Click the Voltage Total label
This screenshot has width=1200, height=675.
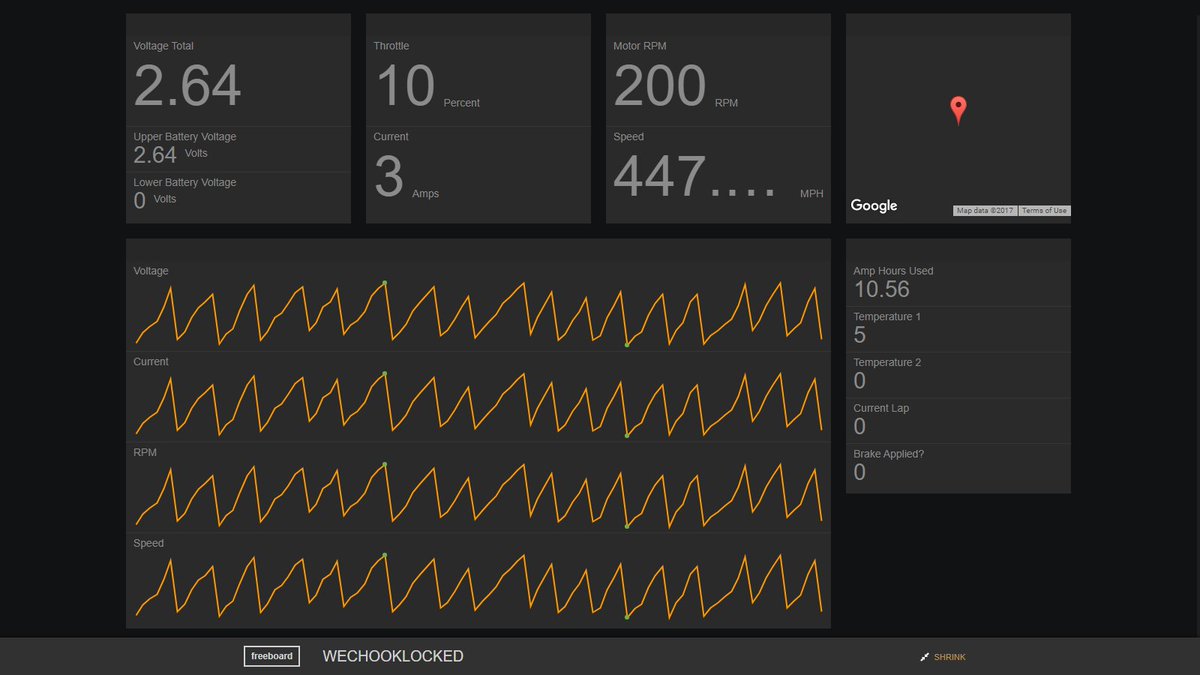(x=163, y=46)
